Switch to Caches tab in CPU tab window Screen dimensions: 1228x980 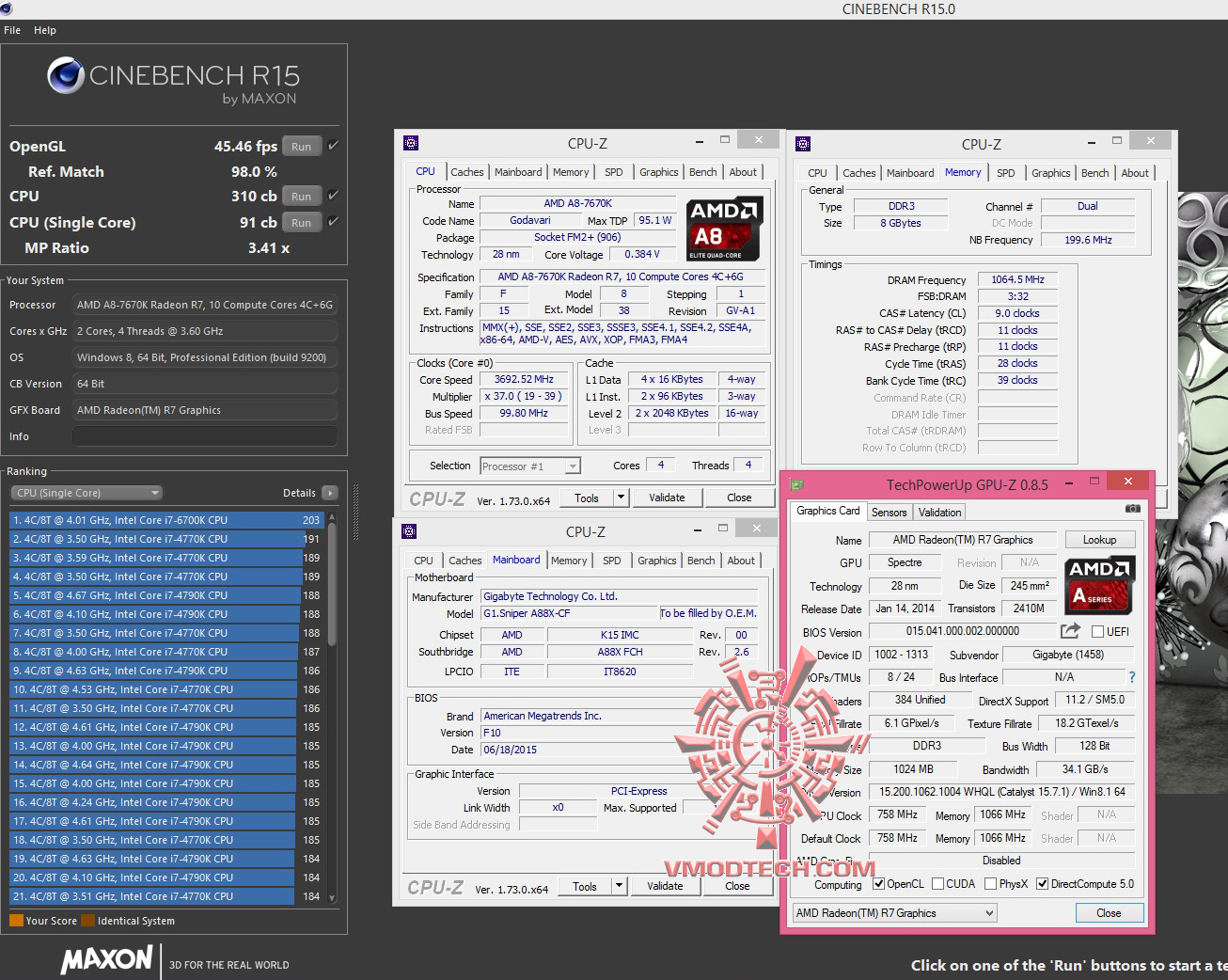click(x=466, y=172)
